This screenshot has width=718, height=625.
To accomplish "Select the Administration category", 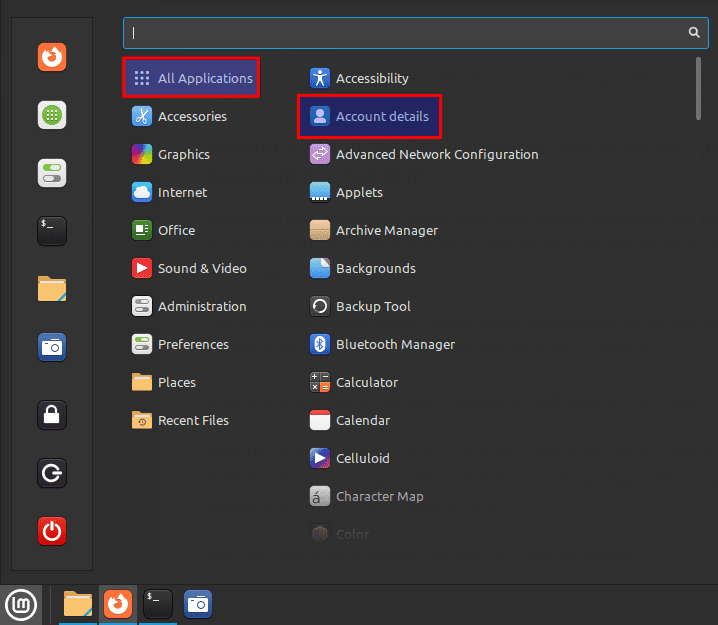I will (191, 306).
